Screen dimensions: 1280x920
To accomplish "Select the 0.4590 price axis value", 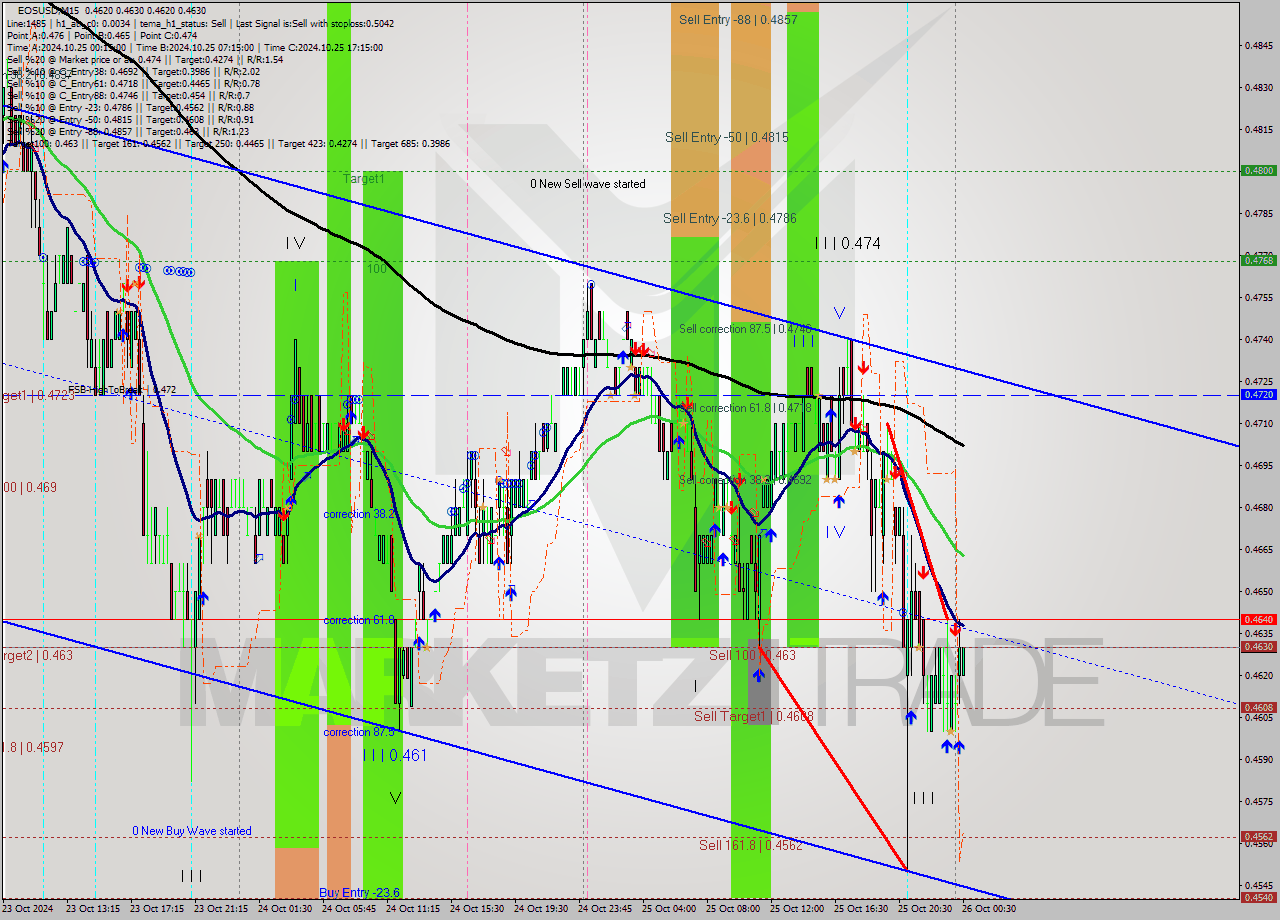I will click(1258, 759).
